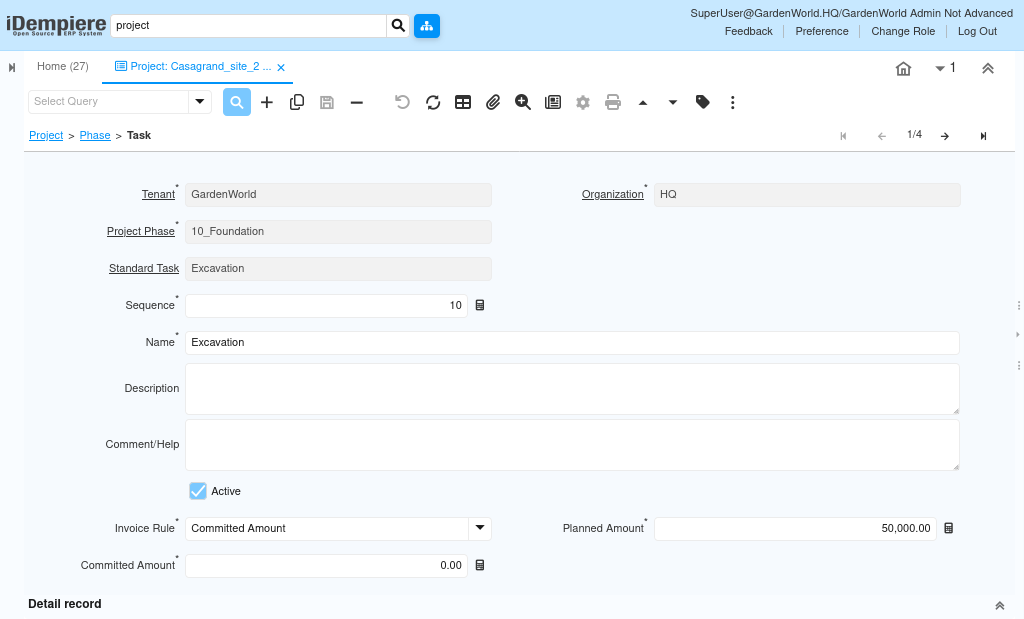Click the New Record plus icon
Image resolution: width=1024 pixels, height=619 pixels.
(x=267, y=102)
